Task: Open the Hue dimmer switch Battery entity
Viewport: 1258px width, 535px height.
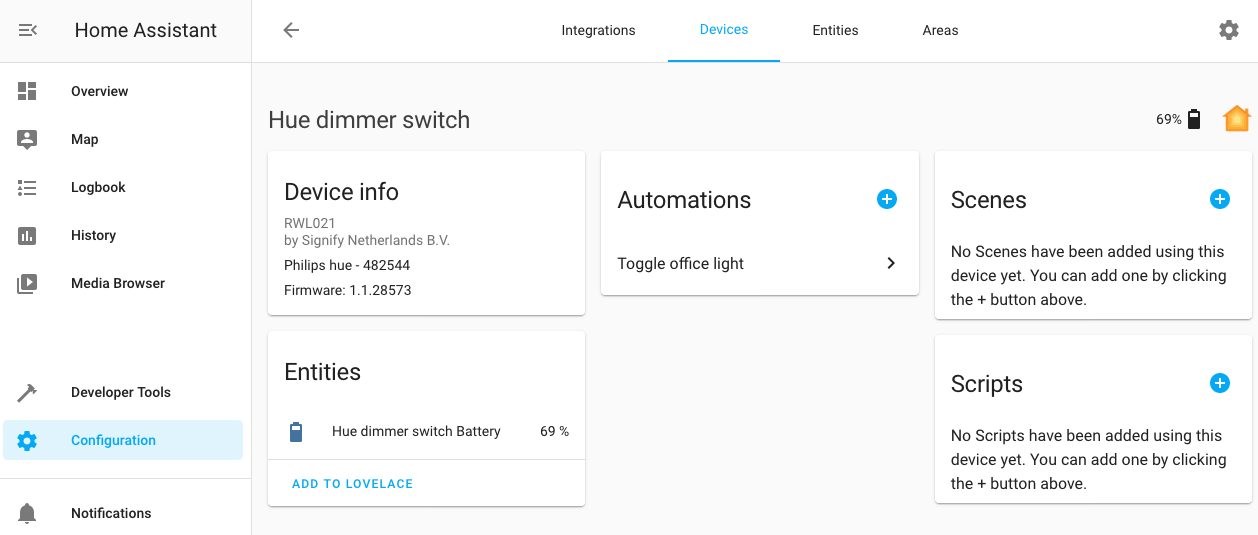Action: [416, 432]
